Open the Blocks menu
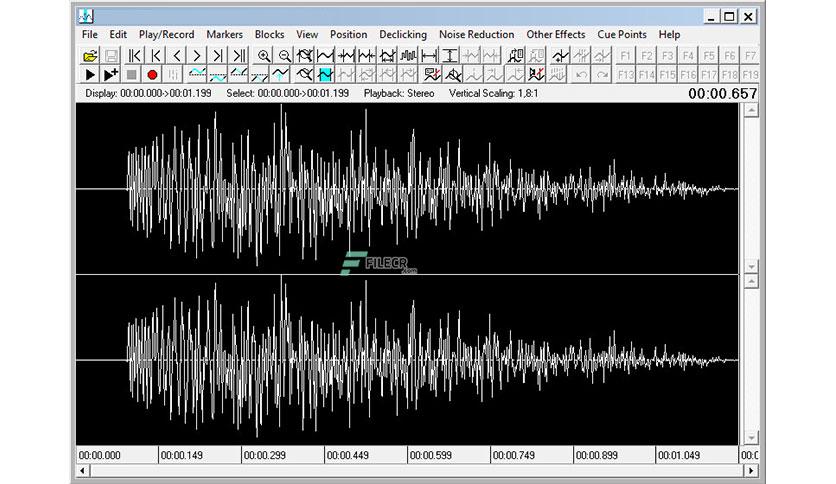Image resolution: width=836 pixels, height=484 pixels. (269, 34)
